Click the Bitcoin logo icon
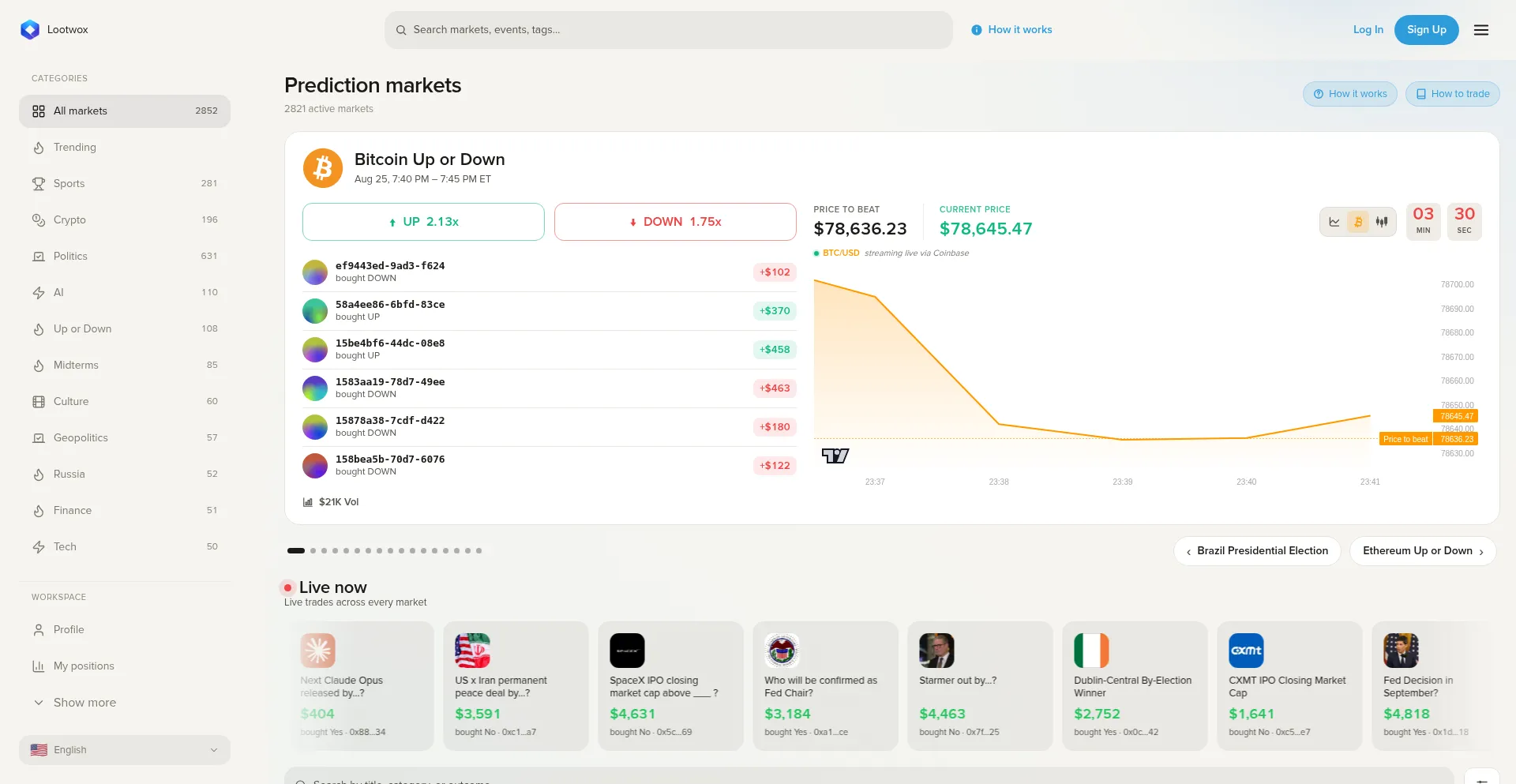This screenshot has width=1516, height=784. (323, 168)
